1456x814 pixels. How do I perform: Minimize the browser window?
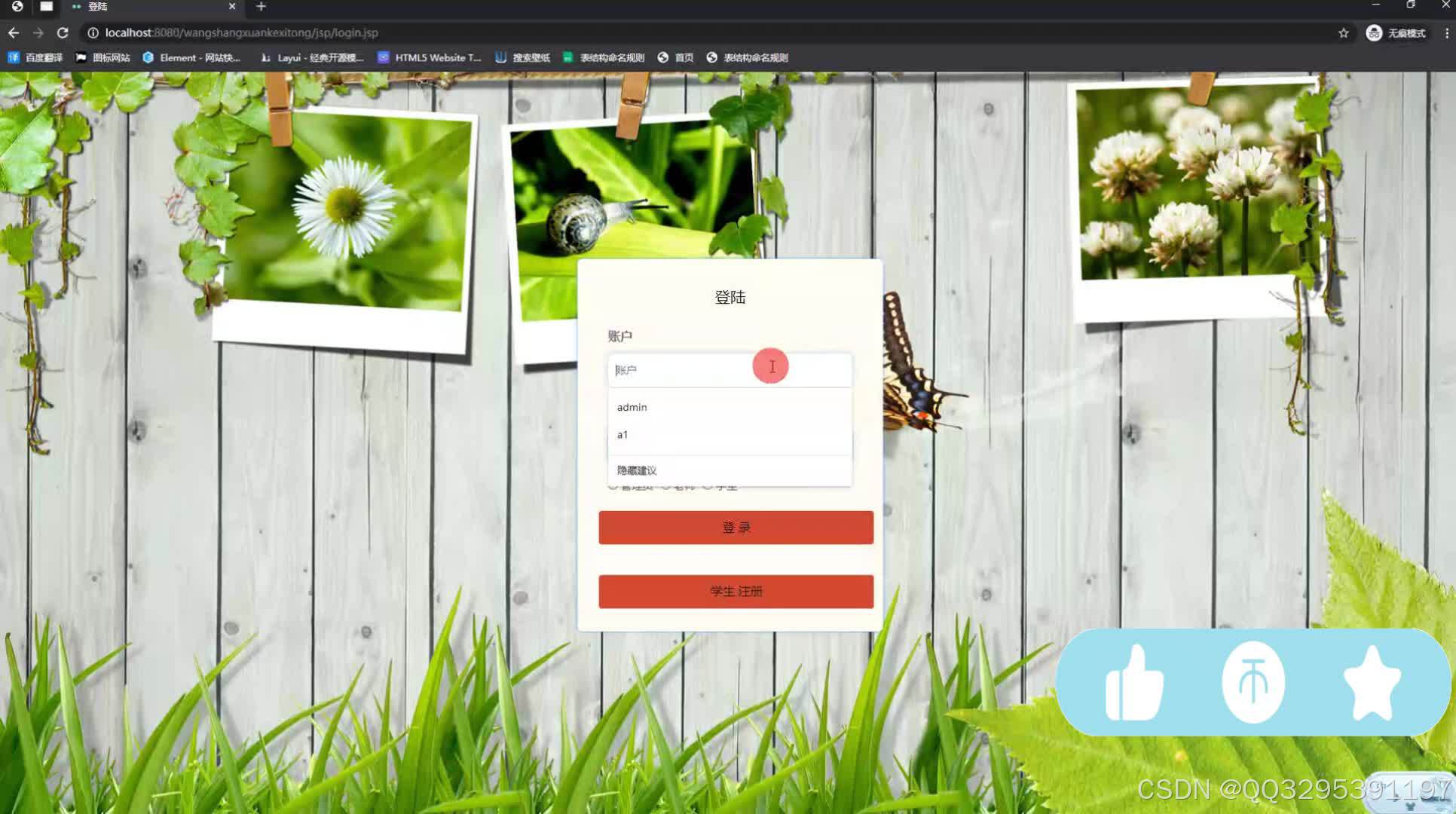coord(1376,5)
